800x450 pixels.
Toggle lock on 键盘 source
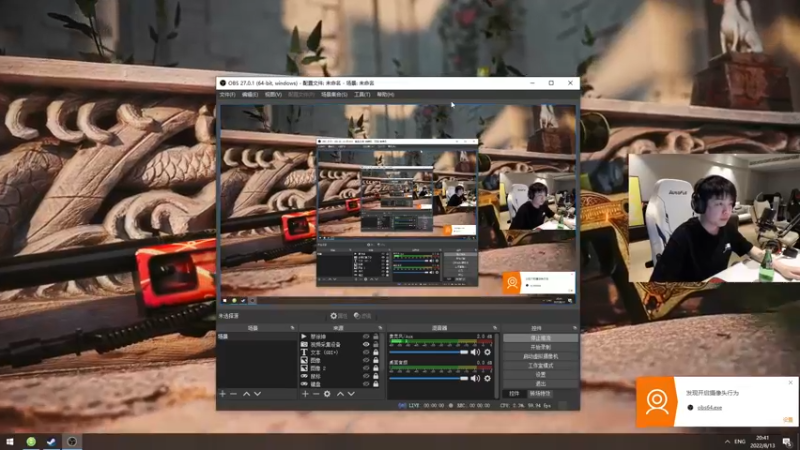376,384
